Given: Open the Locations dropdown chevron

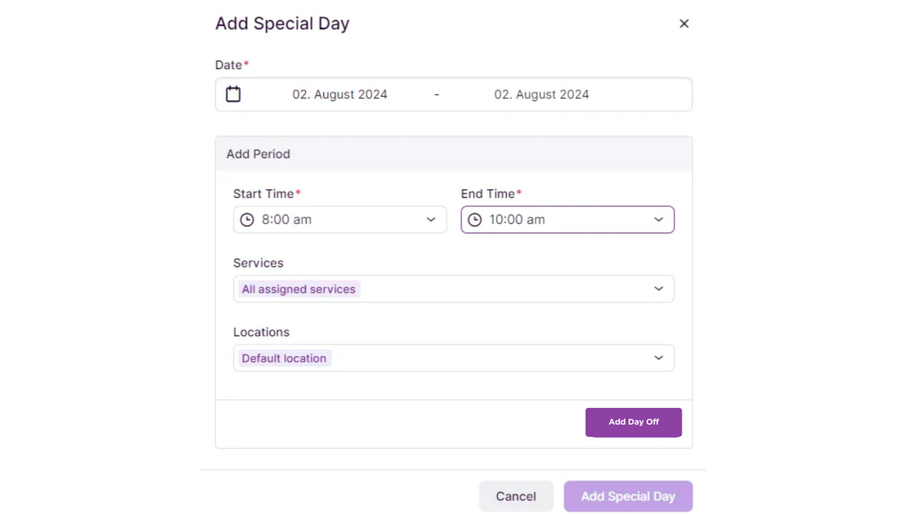Looking at the screenshot, I should pos(658,358).
